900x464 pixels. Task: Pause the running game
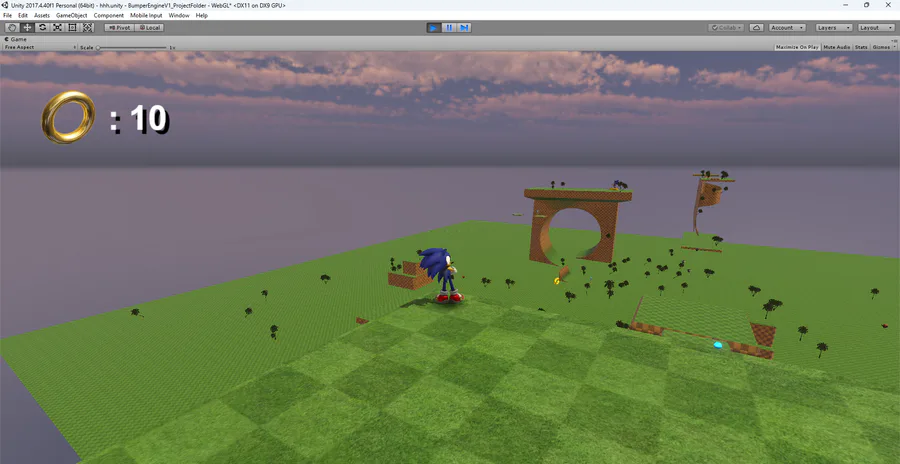pos(449,28)
